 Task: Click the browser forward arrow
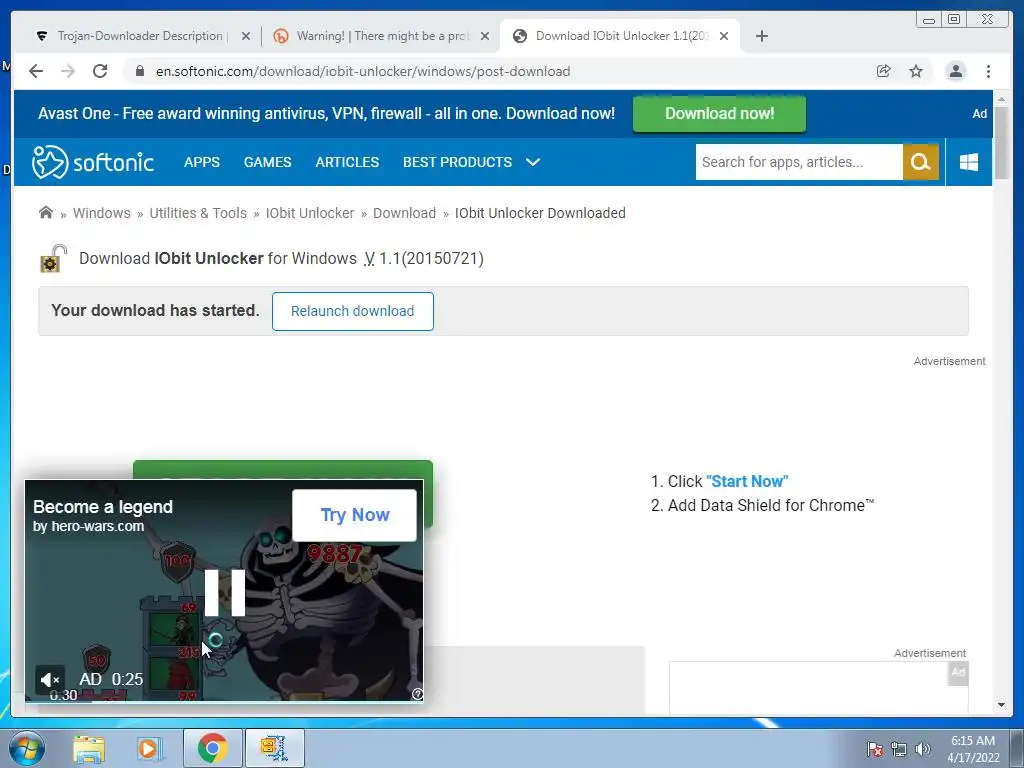(x=68, y=71)
